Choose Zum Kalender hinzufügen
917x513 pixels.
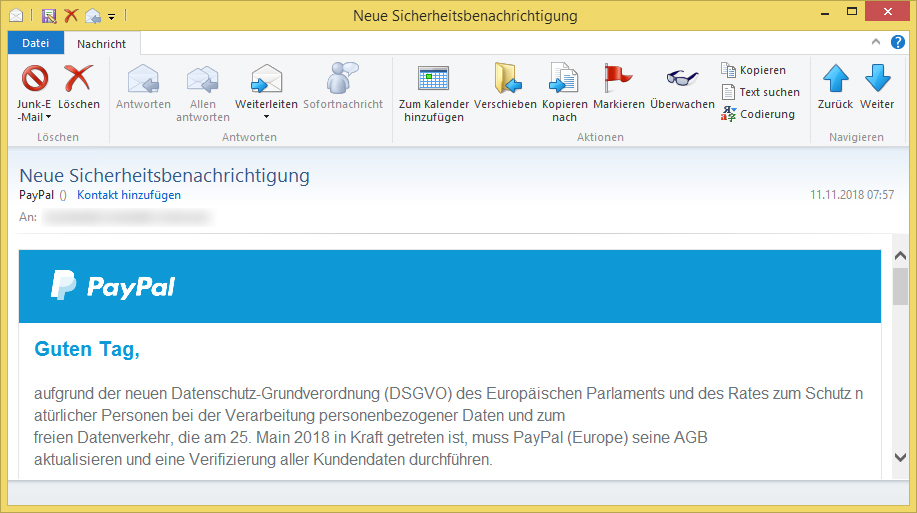(433, 94)
